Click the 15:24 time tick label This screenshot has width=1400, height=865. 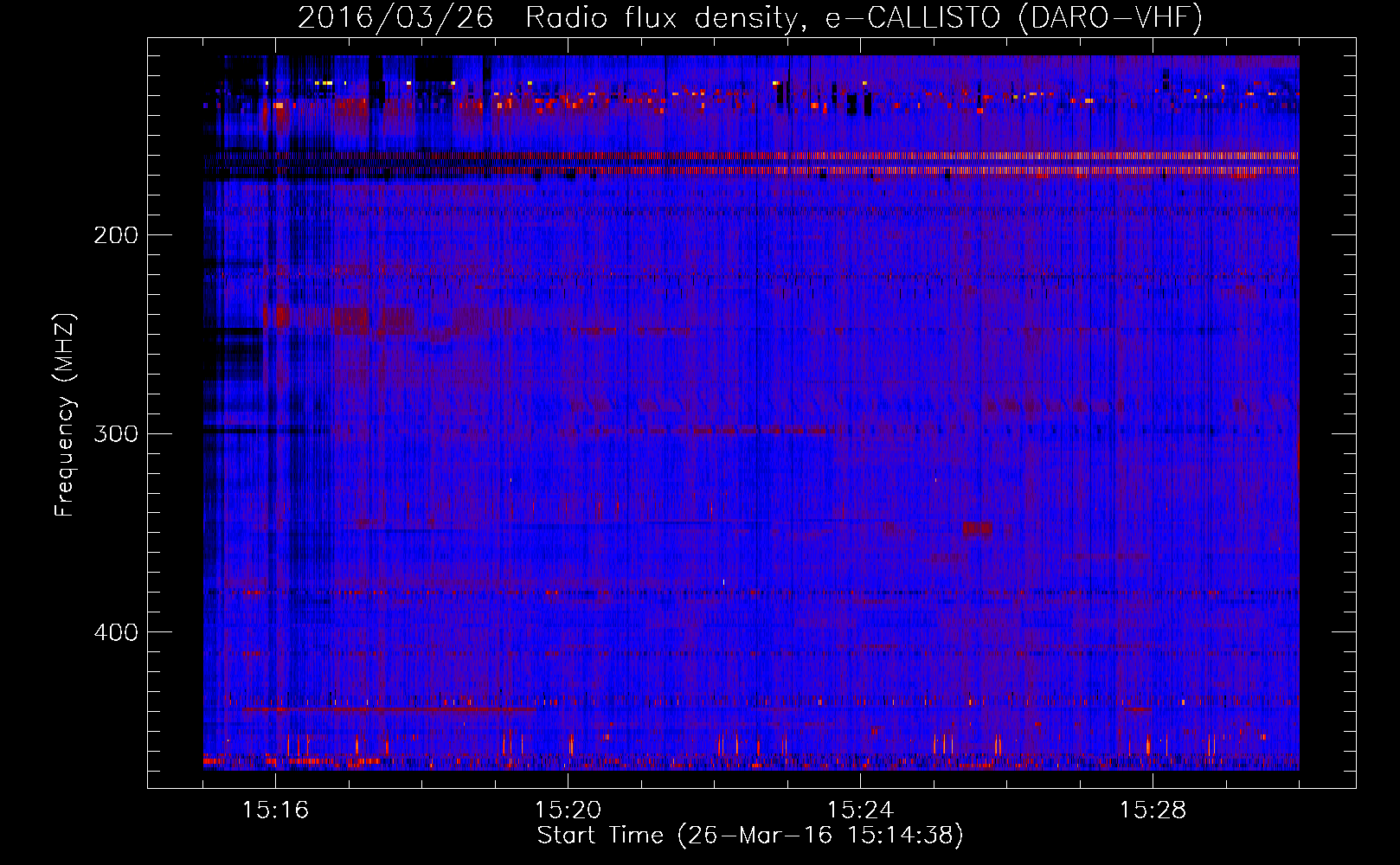(x=860, y=811)
